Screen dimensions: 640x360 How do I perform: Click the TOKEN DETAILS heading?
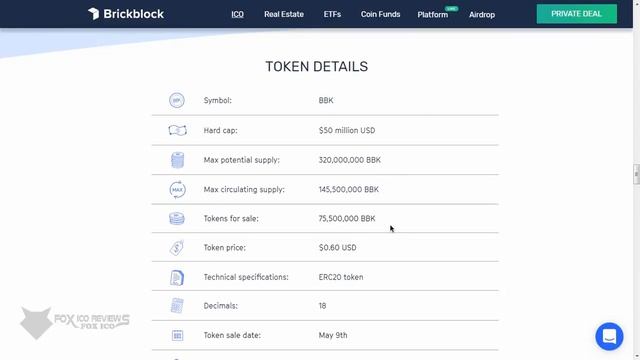[x=317, y=67]
